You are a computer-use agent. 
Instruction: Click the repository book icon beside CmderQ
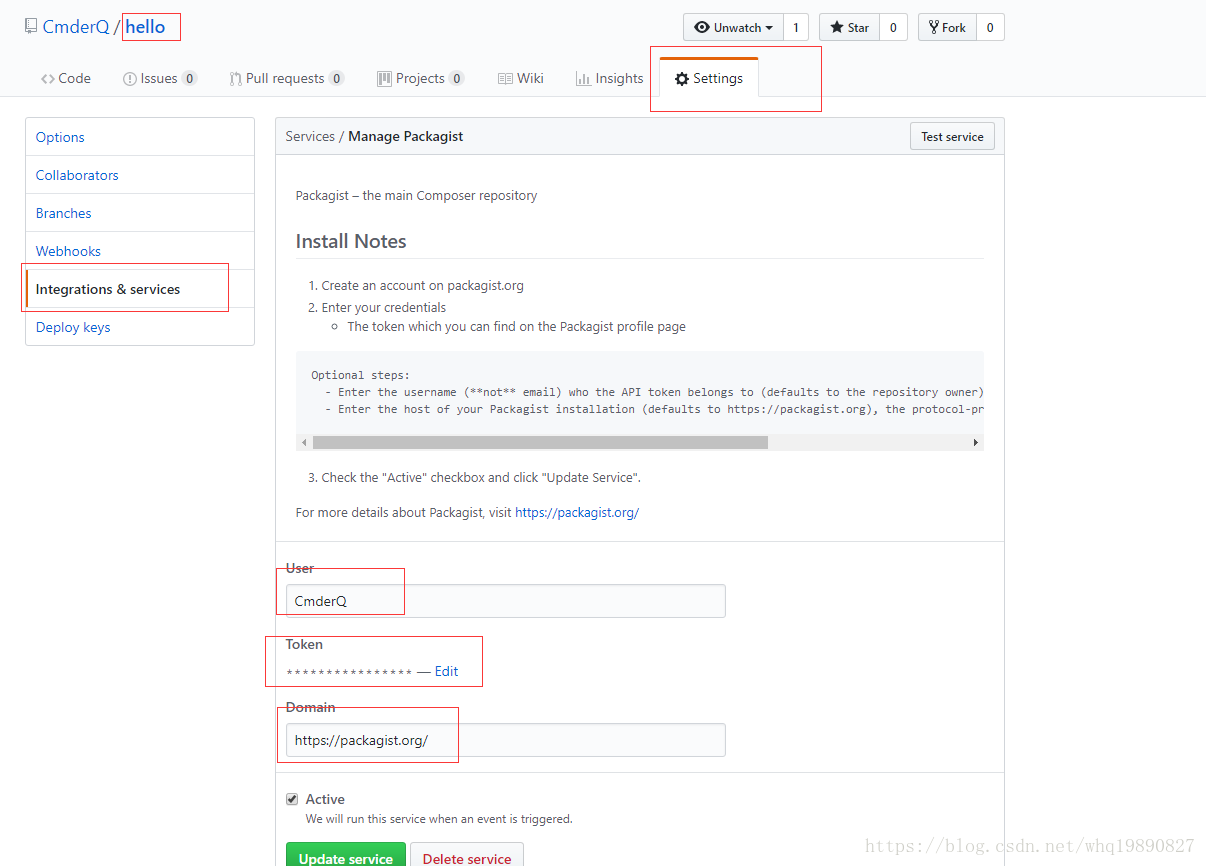pos(31,26)
